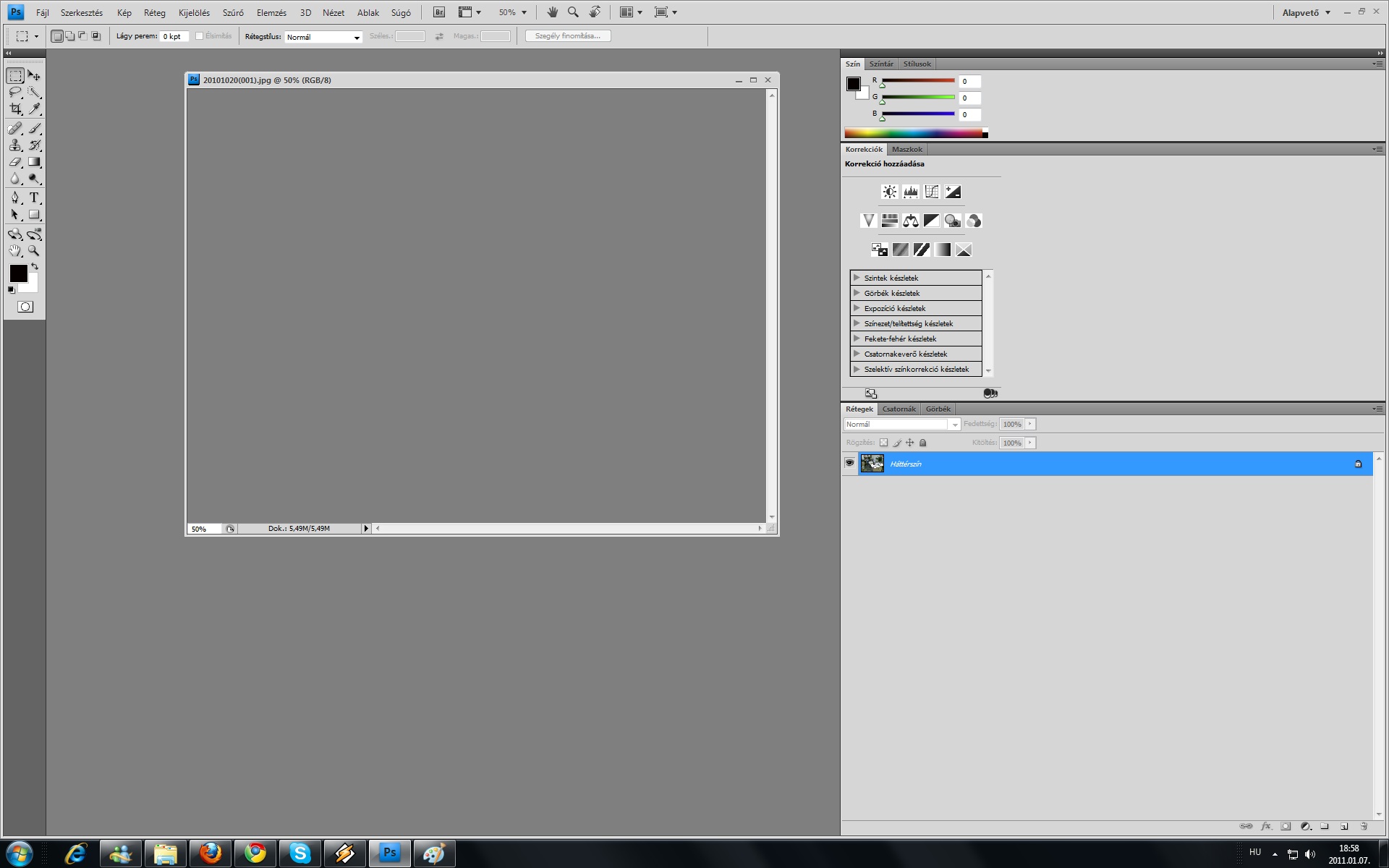Viewport: 1389px width, 868px height.
Task: Open the Szűrő menu
Action: click(x=233, y=12)
